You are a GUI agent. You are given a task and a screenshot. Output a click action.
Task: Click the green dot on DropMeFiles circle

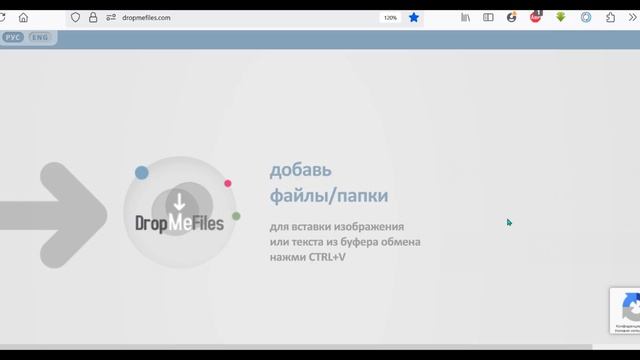point(236,216)
